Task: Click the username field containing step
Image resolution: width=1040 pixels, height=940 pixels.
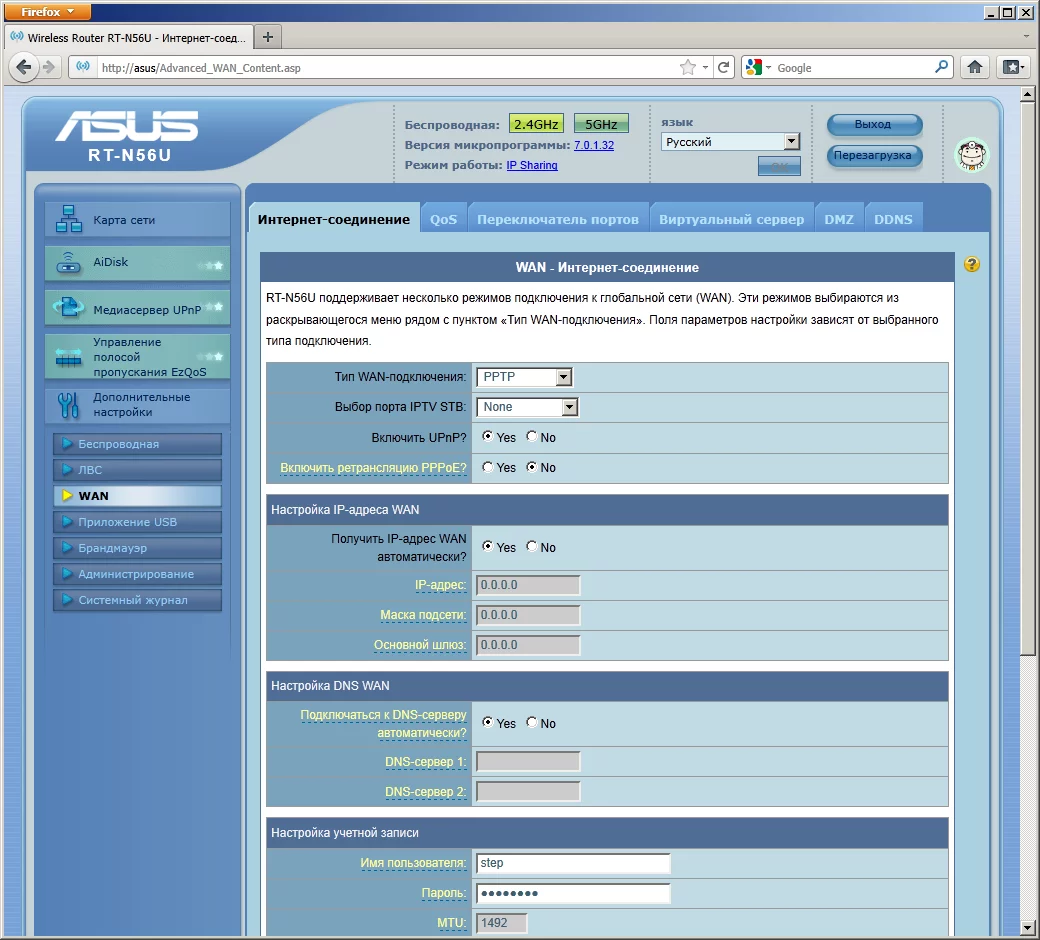Action: tap(573, 863)
